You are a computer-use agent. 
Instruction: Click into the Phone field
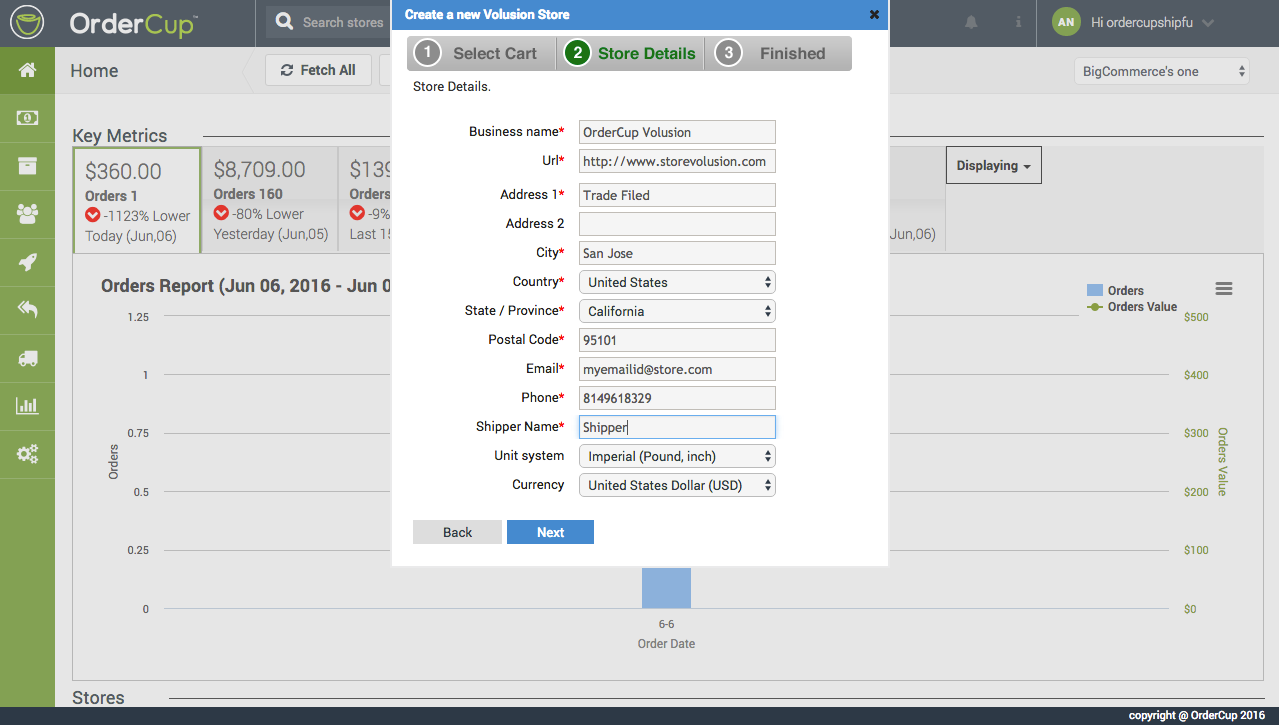677,398
